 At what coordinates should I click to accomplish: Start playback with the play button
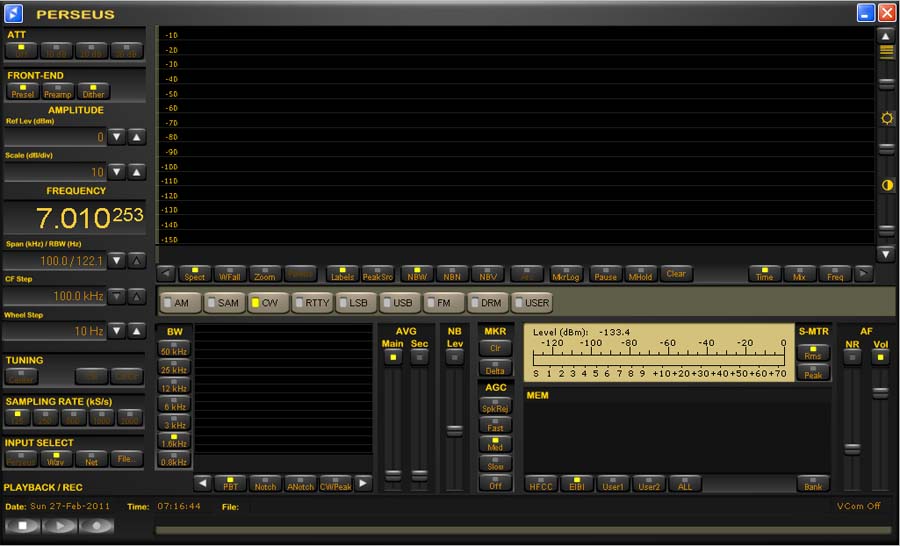click(59, 525)
